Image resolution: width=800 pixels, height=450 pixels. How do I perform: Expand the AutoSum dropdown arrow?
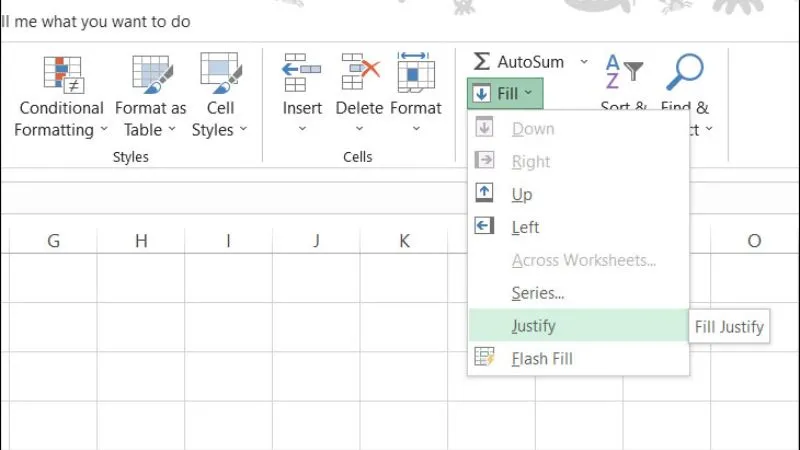[584, 62]
